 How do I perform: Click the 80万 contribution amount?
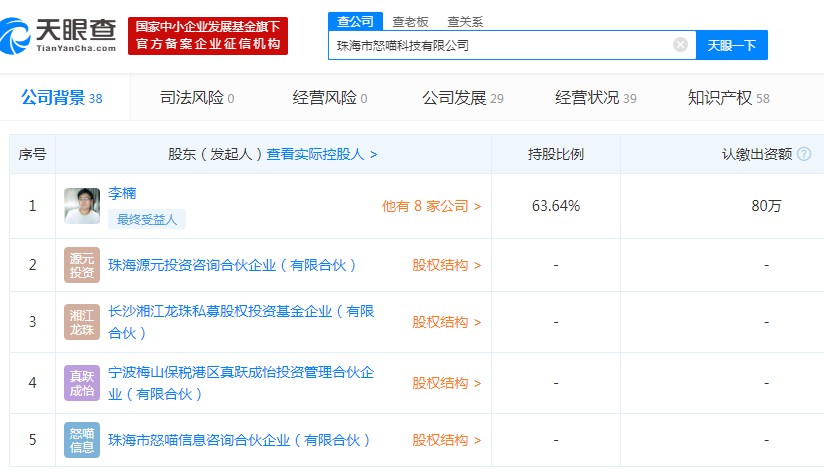[x=766, y=206]
